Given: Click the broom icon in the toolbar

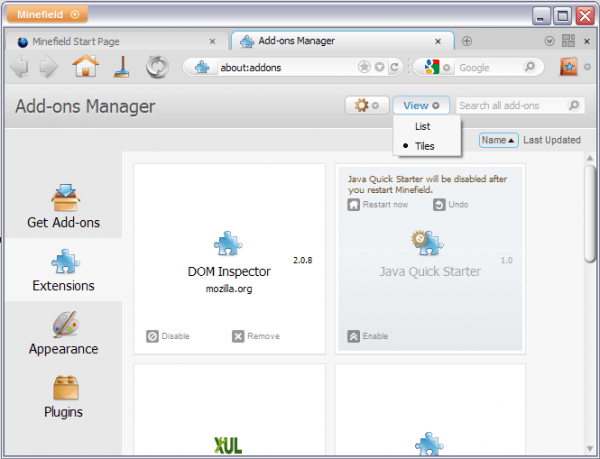Looking at the screenshot, I should [120, 67].
